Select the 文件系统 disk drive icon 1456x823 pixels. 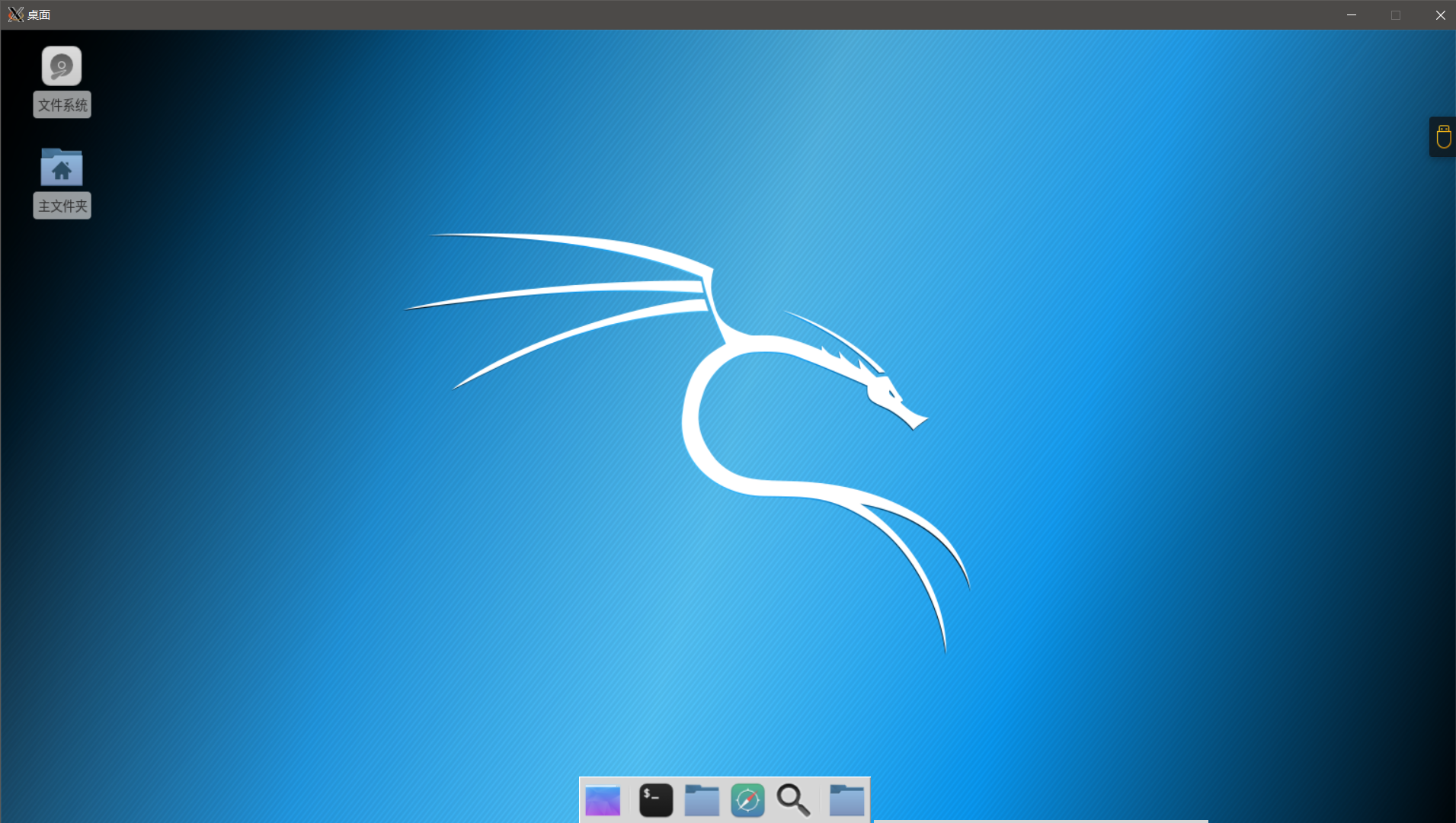62,66
